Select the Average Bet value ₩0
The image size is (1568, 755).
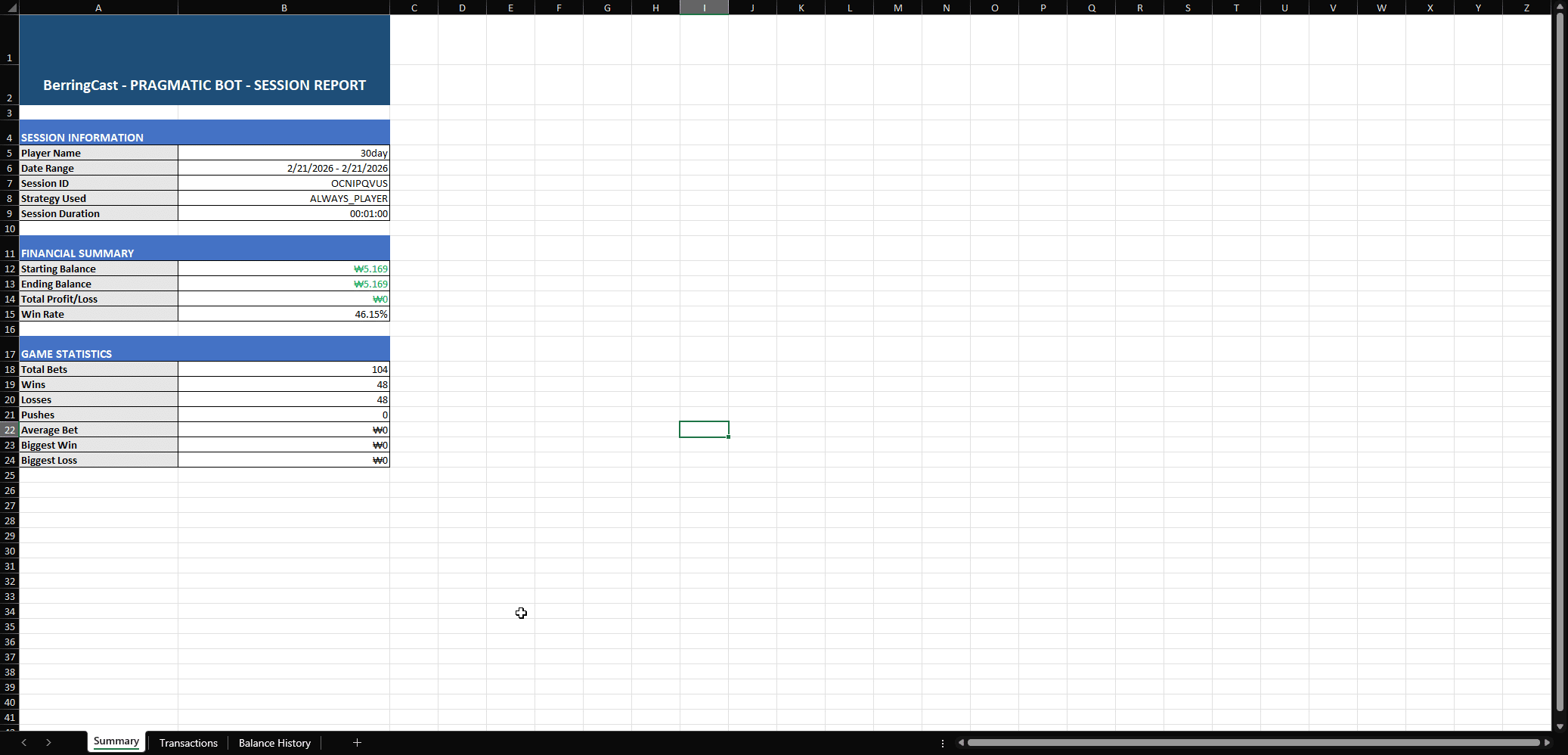[x=284, y=430]
